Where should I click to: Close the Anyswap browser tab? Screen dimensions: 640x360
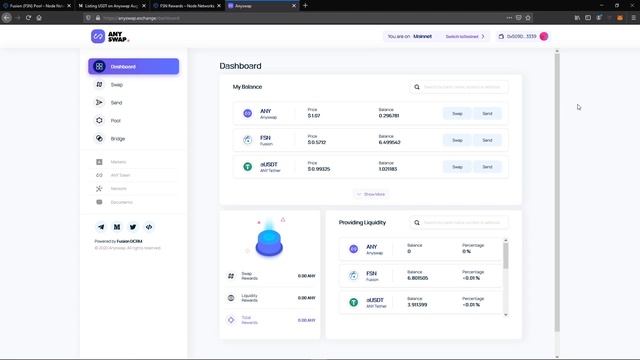(x=293, y=6)
